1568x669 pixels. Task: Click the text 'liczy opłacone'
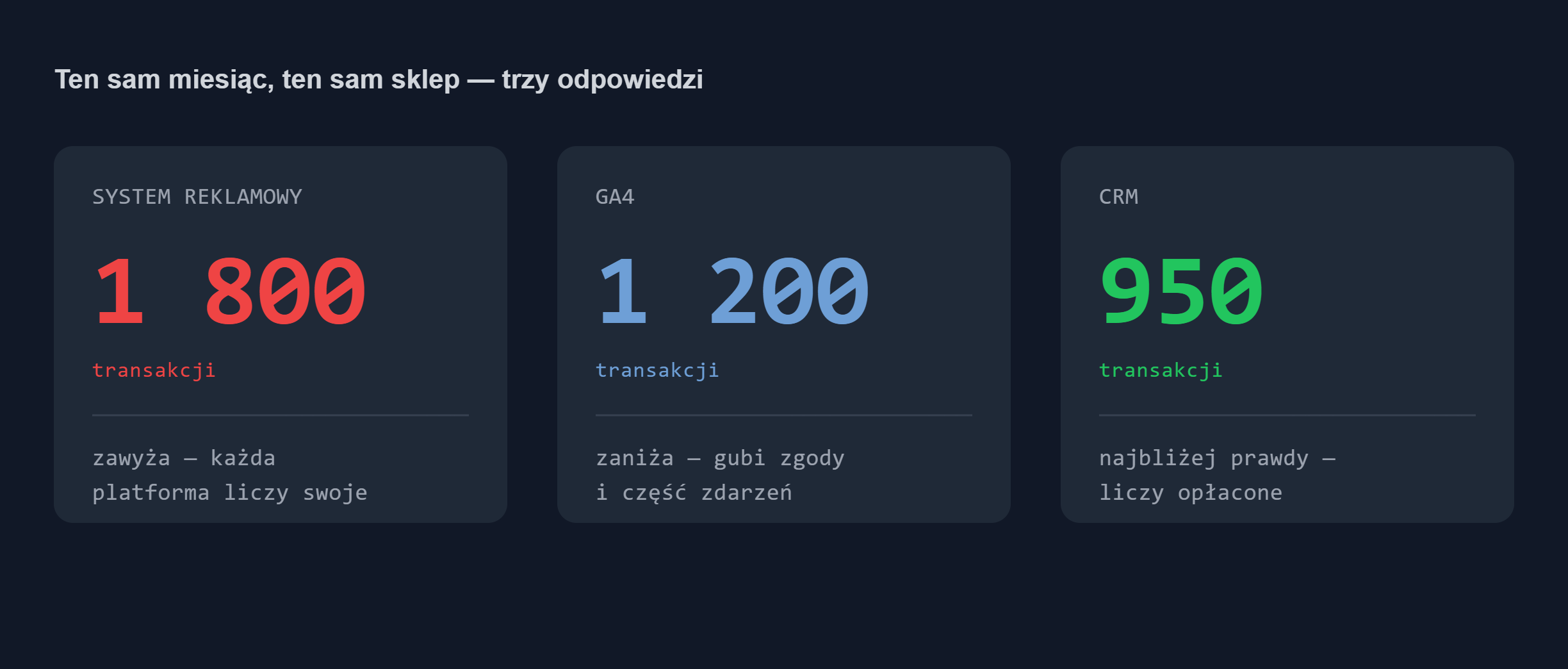point(1191,493)
